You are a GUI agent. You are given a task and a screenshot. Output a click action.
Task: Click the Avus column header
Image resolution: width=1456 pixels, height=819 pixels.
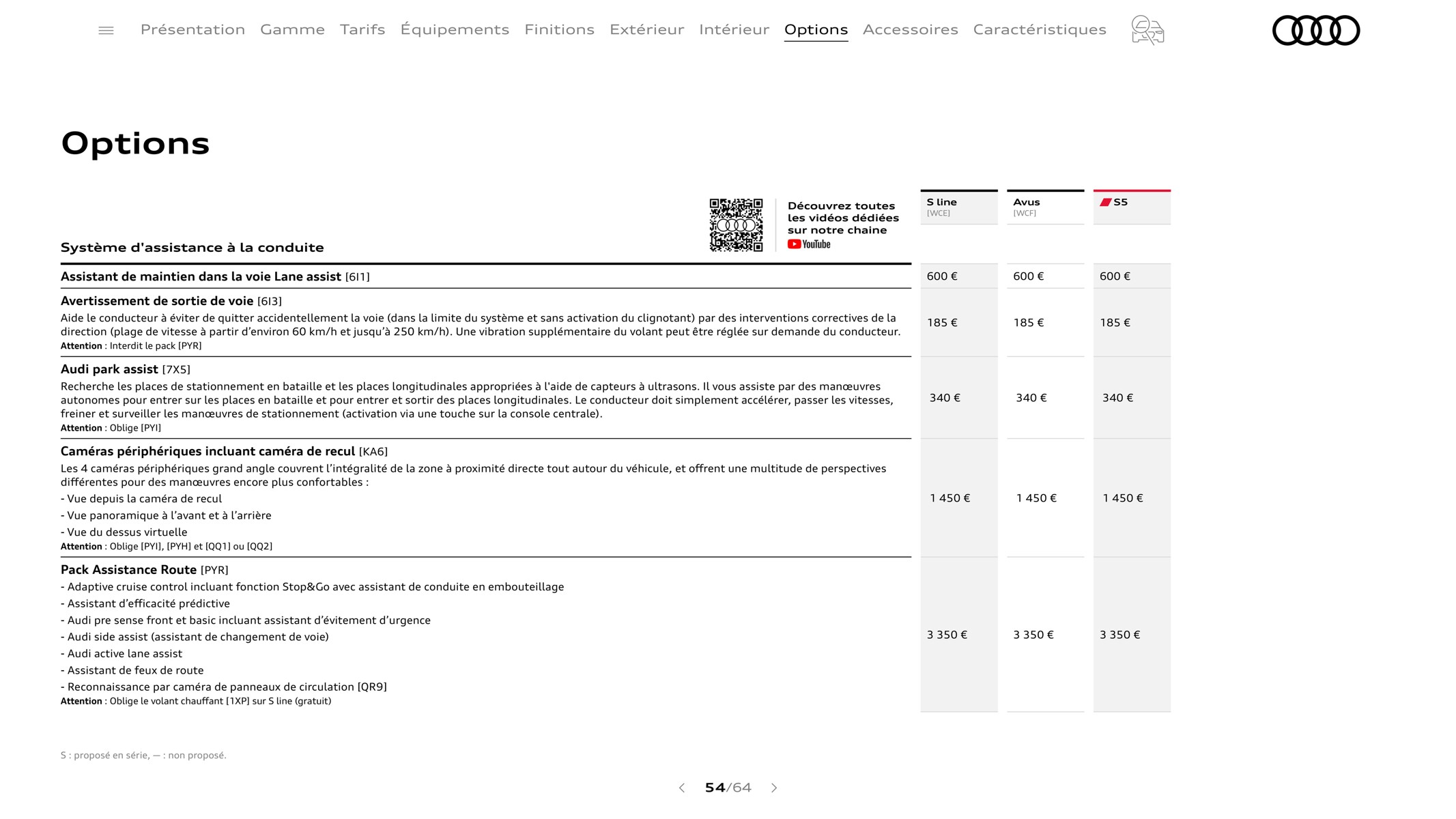[x=1045, y=207]
